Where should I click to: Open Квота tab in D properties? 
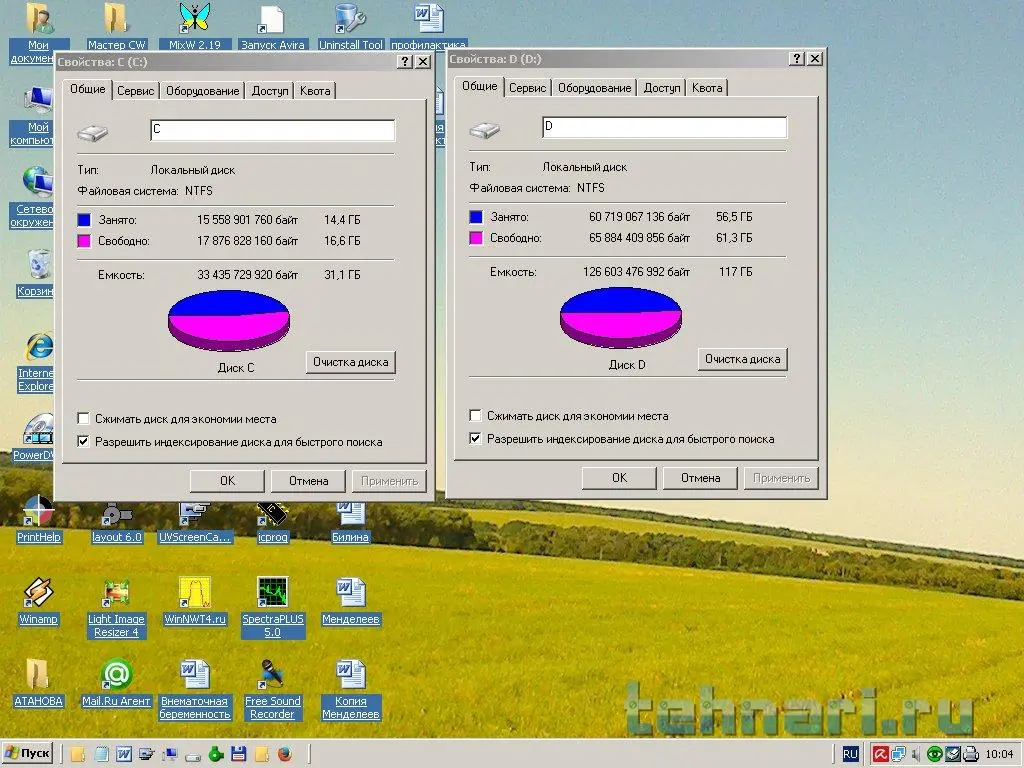707,88
